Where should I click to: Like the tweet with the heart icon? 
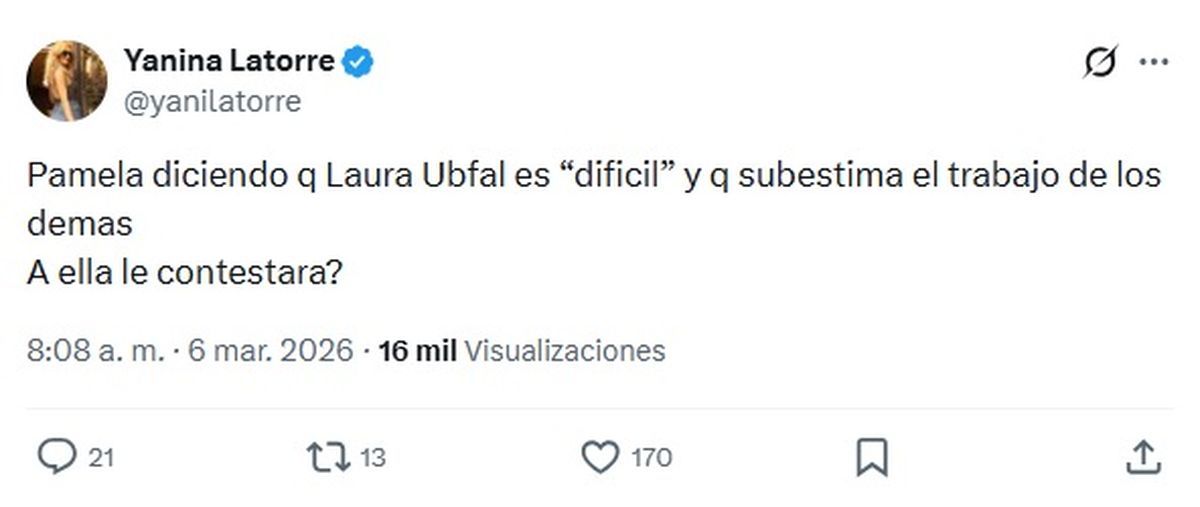coord(600,458)
